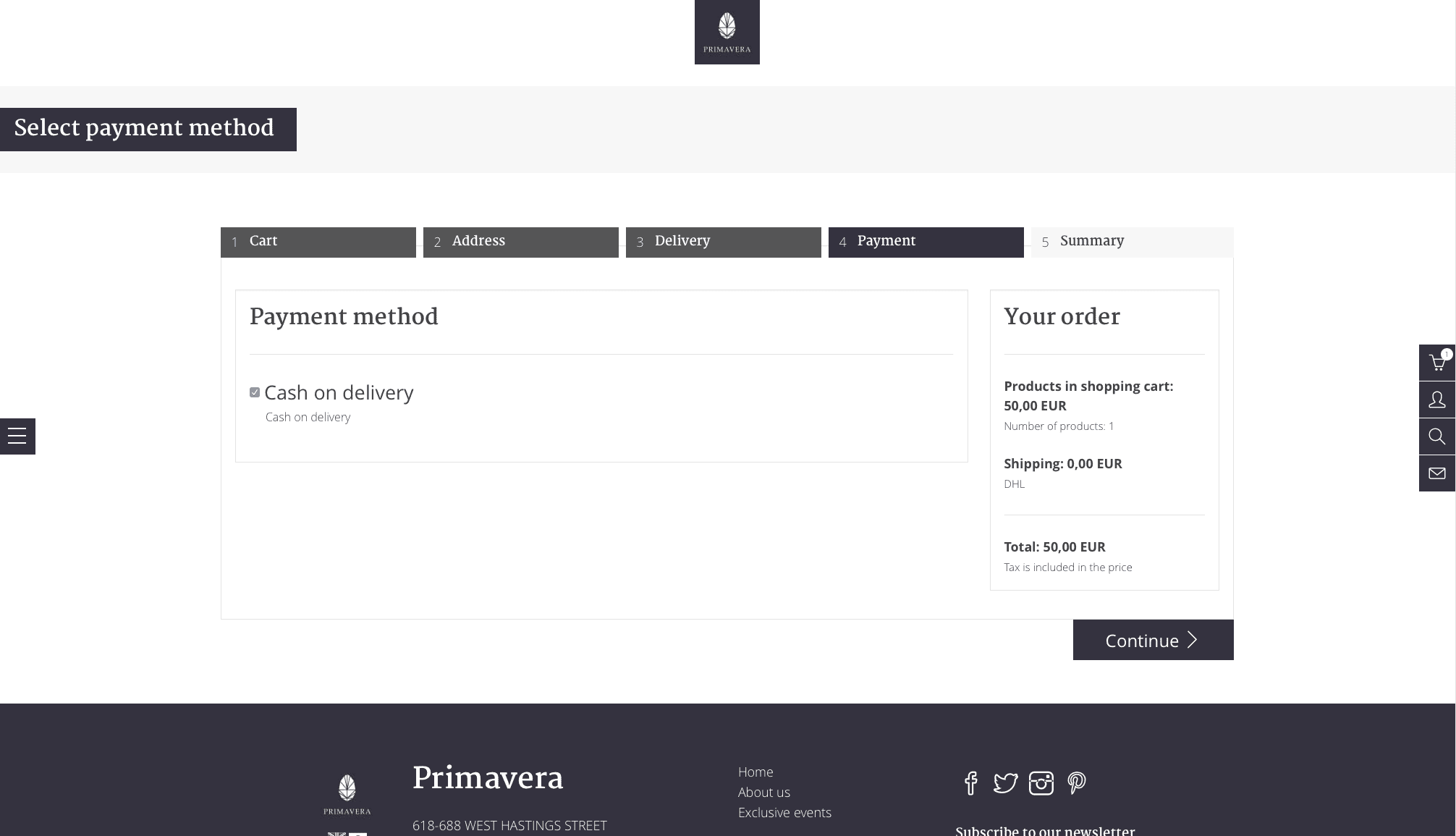Viewport: 1456px width, 836px height.
Task: Open the shopping cart icon
Action: click(1437, 363)
